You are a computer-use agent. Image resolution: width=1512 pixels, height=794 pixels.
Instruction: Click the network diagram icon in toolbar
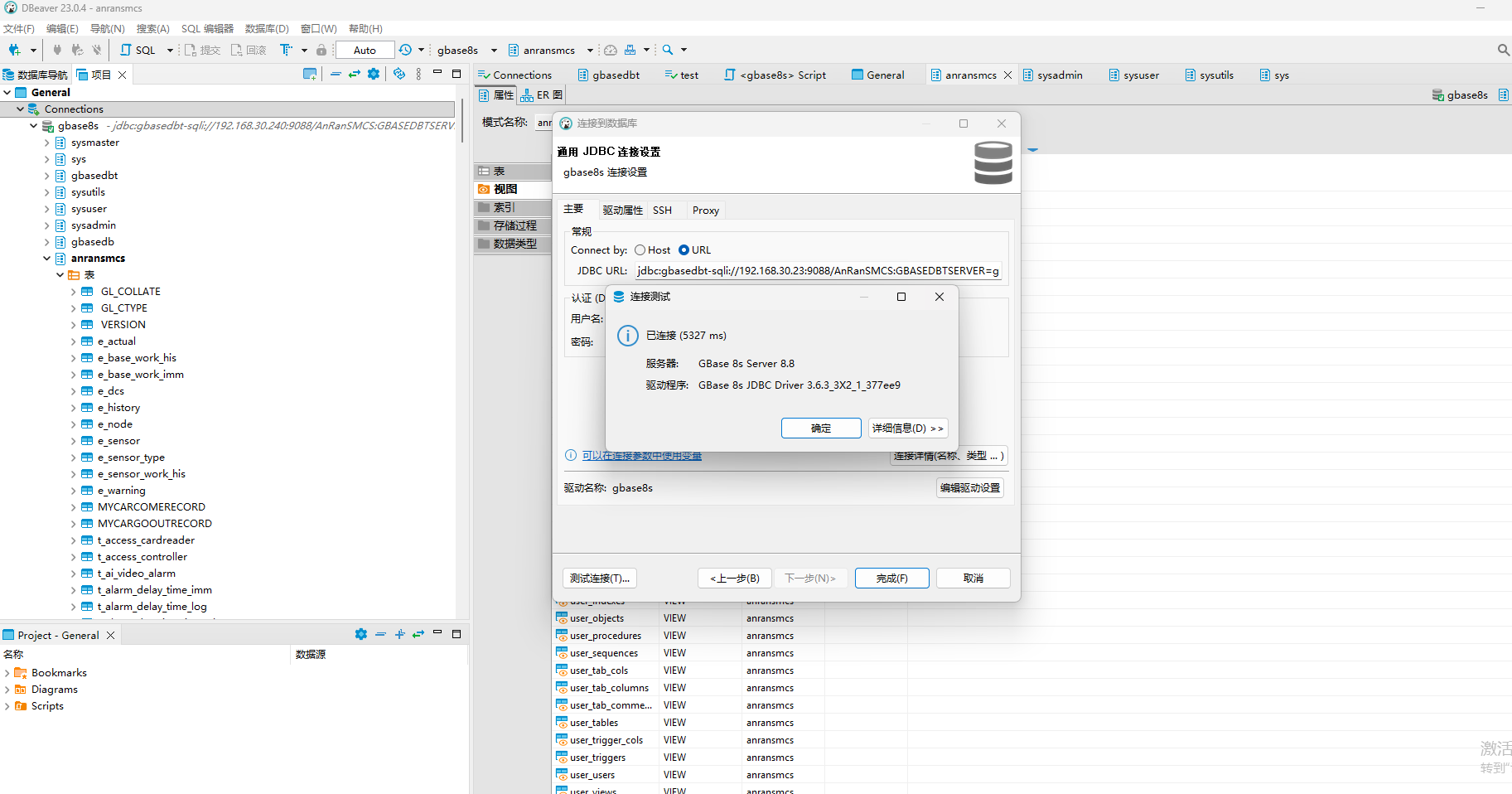tap(630, 50)
